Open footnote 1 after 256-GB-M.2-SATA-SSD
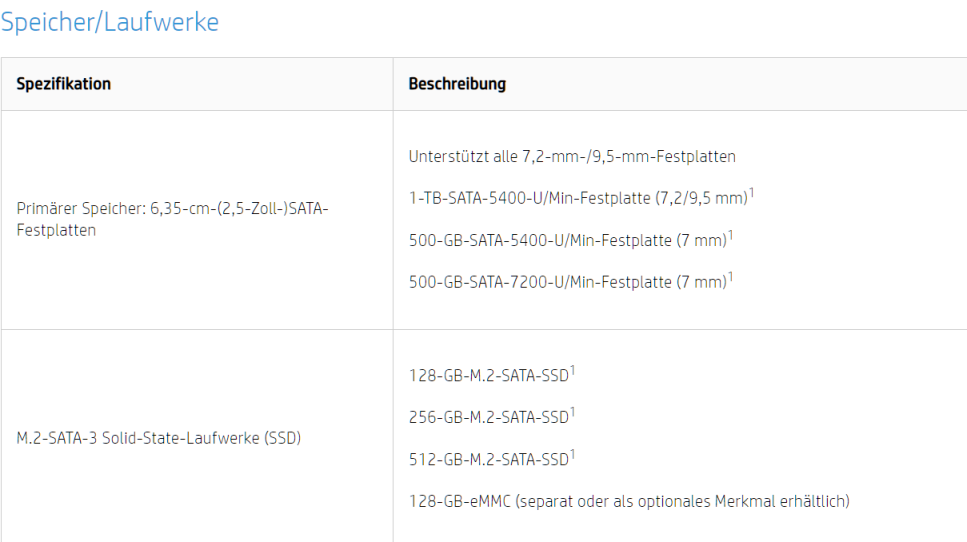967x542 pixels. tap(572, 413)
